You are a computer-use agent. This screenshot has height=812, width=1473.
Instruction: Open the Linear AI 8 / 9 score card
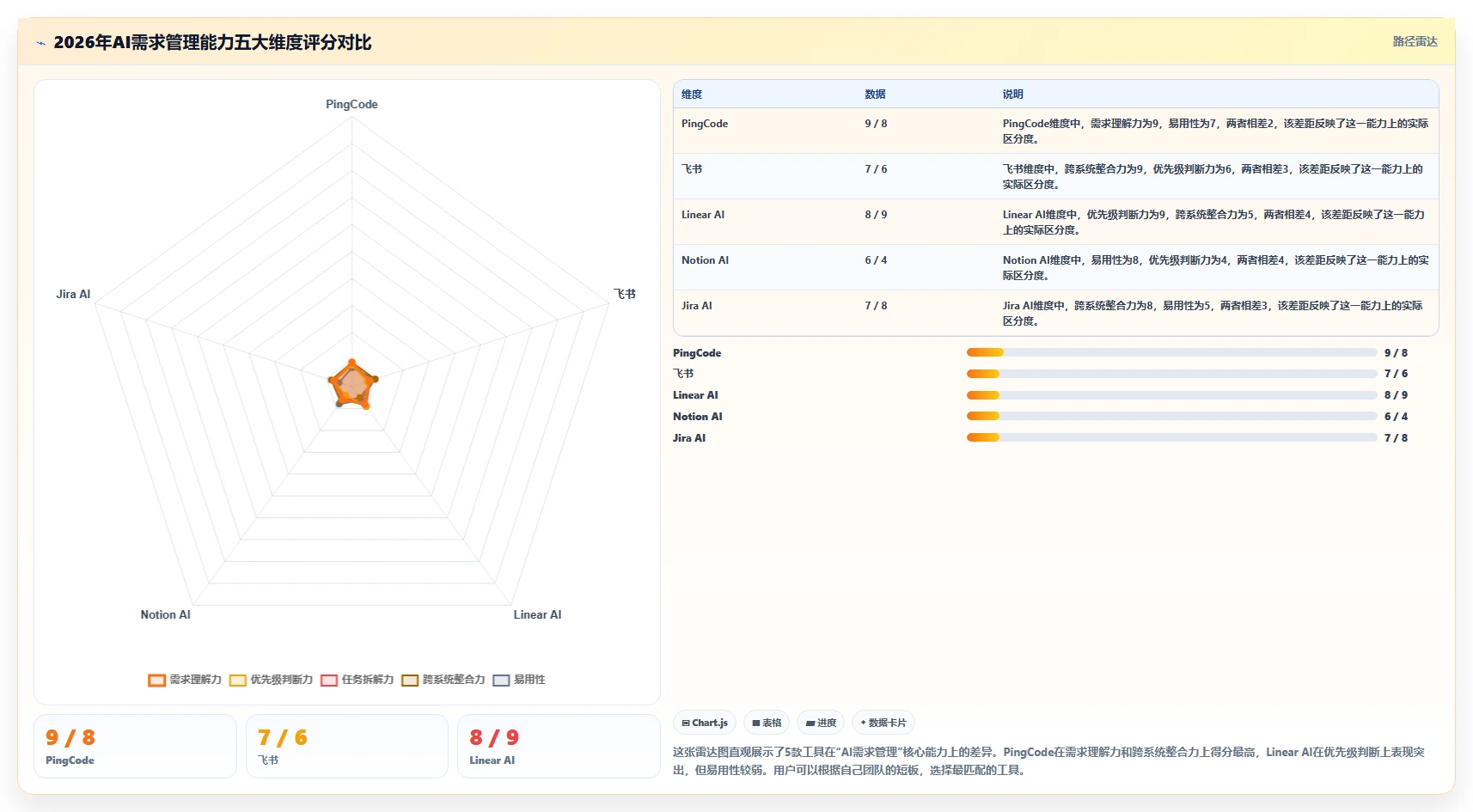[x=559, y=746]
